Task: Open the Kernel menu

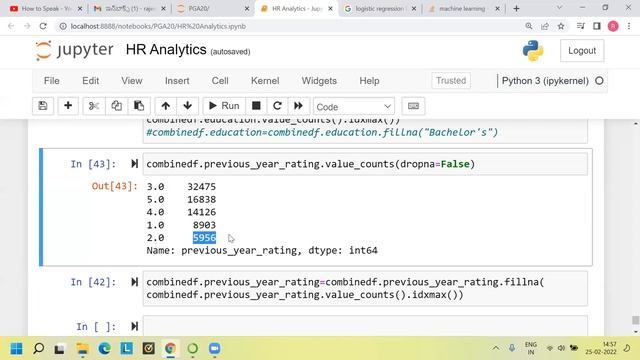Action: pos(265,81)
